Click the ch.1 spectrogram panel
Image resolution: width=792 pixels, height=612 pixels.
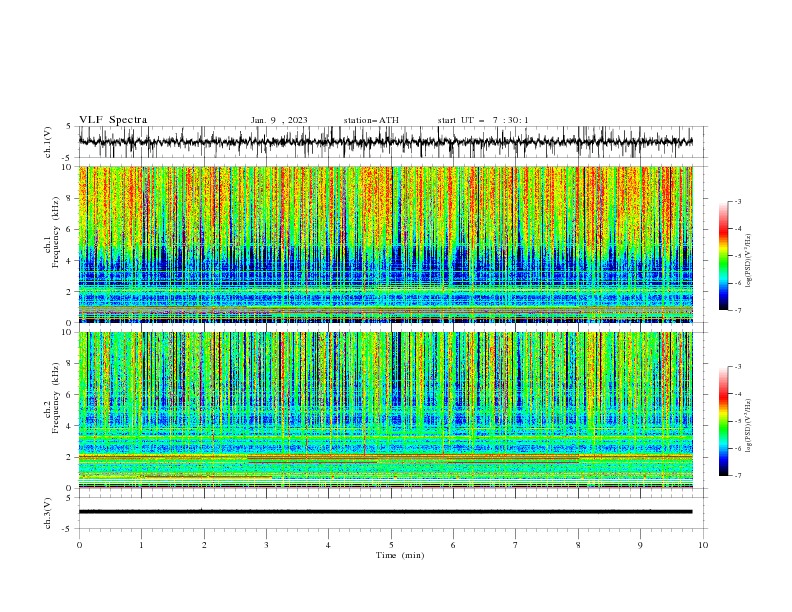click(385, 244)
